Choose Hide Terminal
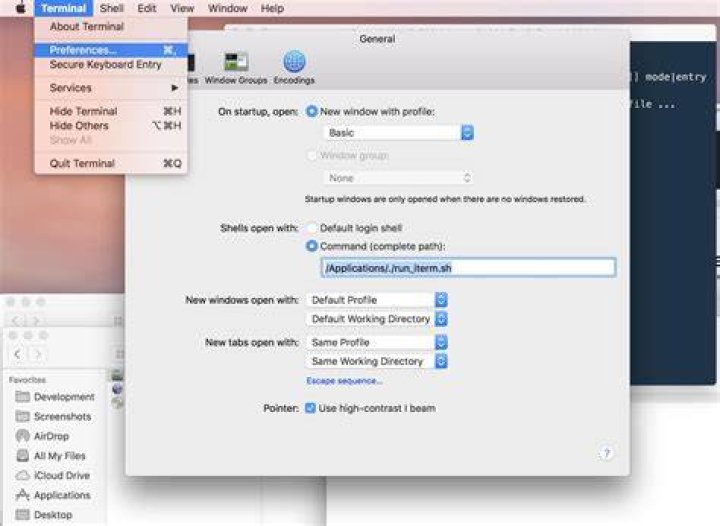 tap(111, 111)
